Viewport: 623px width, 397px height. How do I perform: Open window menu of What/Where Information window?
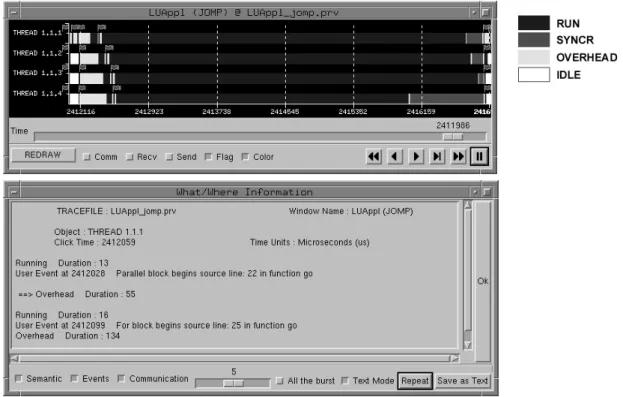pyautogui.click(x=14, y=192)
